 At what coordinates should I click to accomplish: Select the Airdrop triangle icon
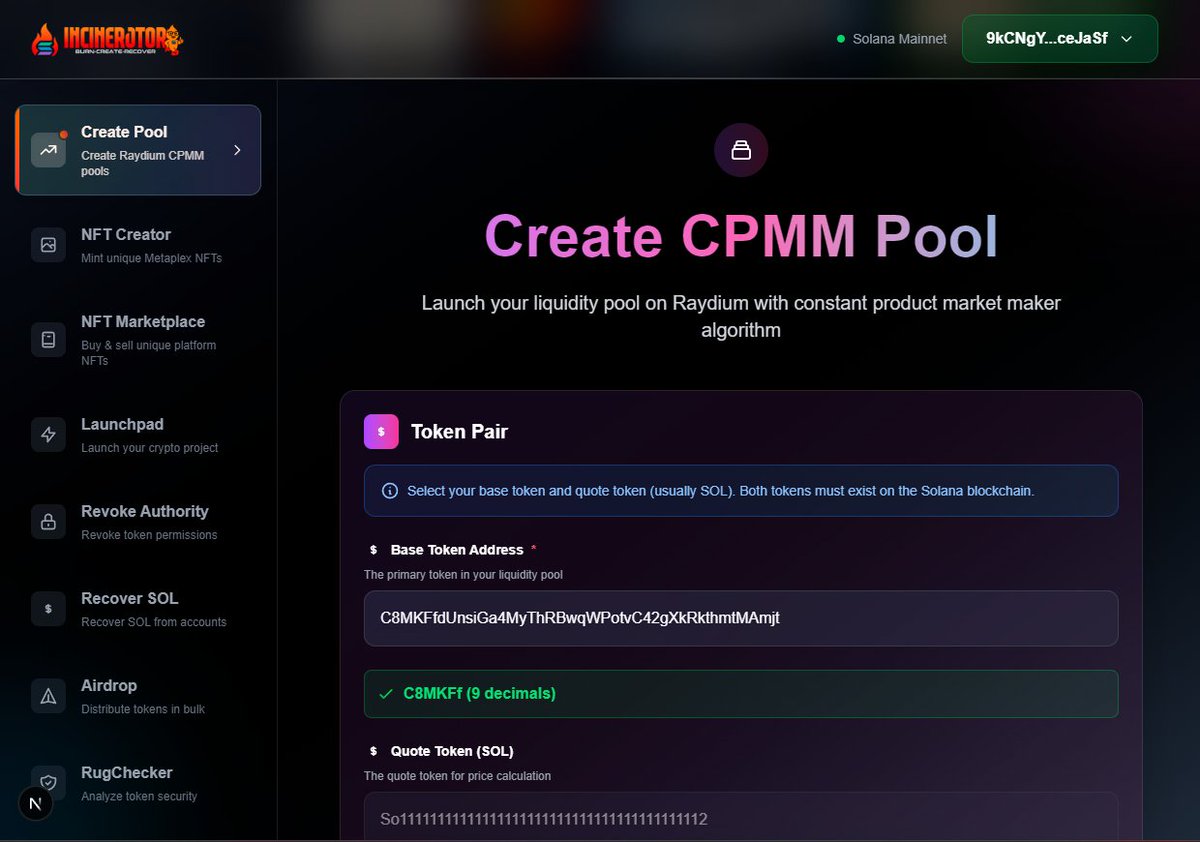click(47, 695)
